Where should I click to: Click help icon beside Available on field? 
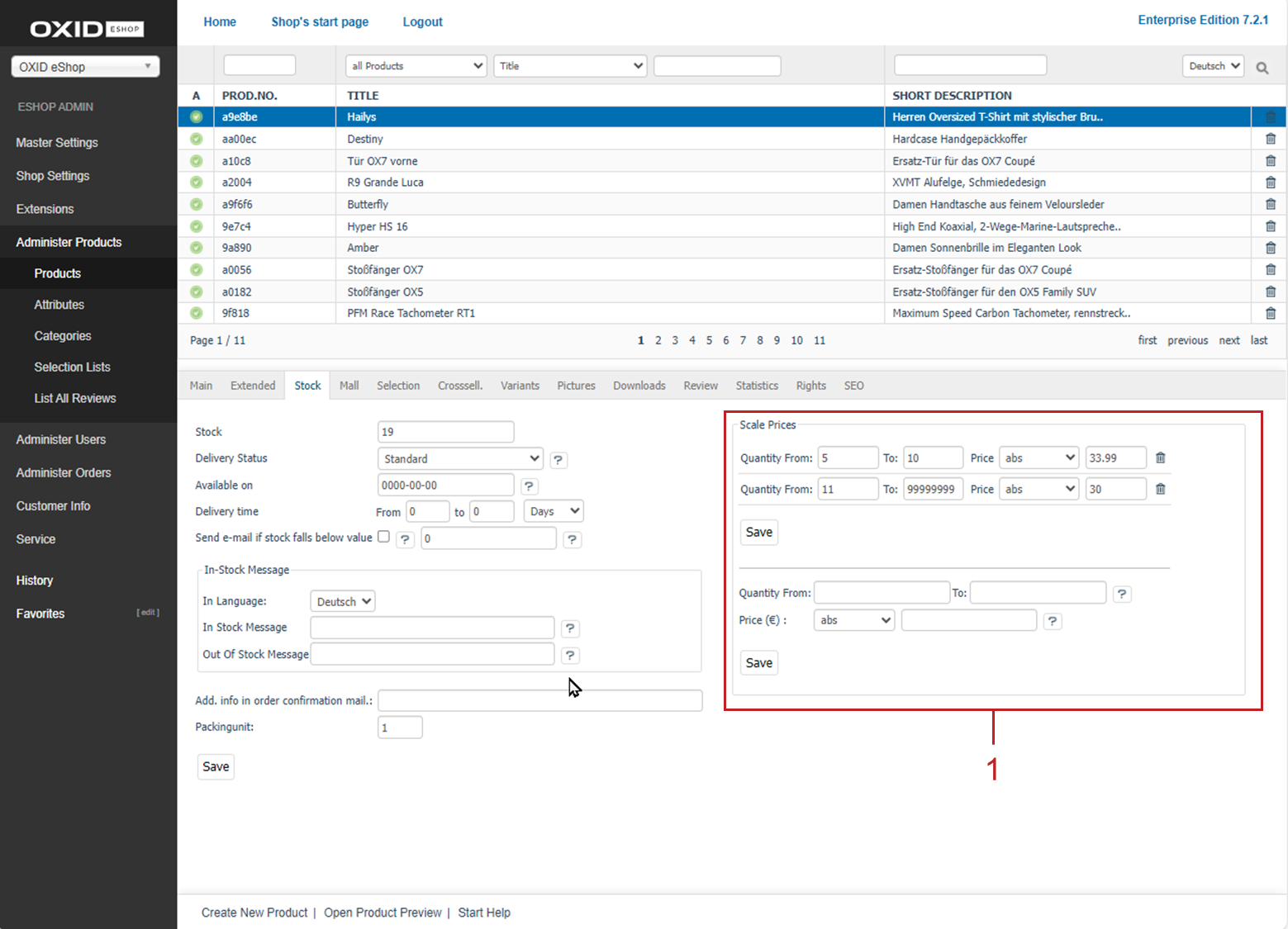pyautogui.click(x=529, y=486)
